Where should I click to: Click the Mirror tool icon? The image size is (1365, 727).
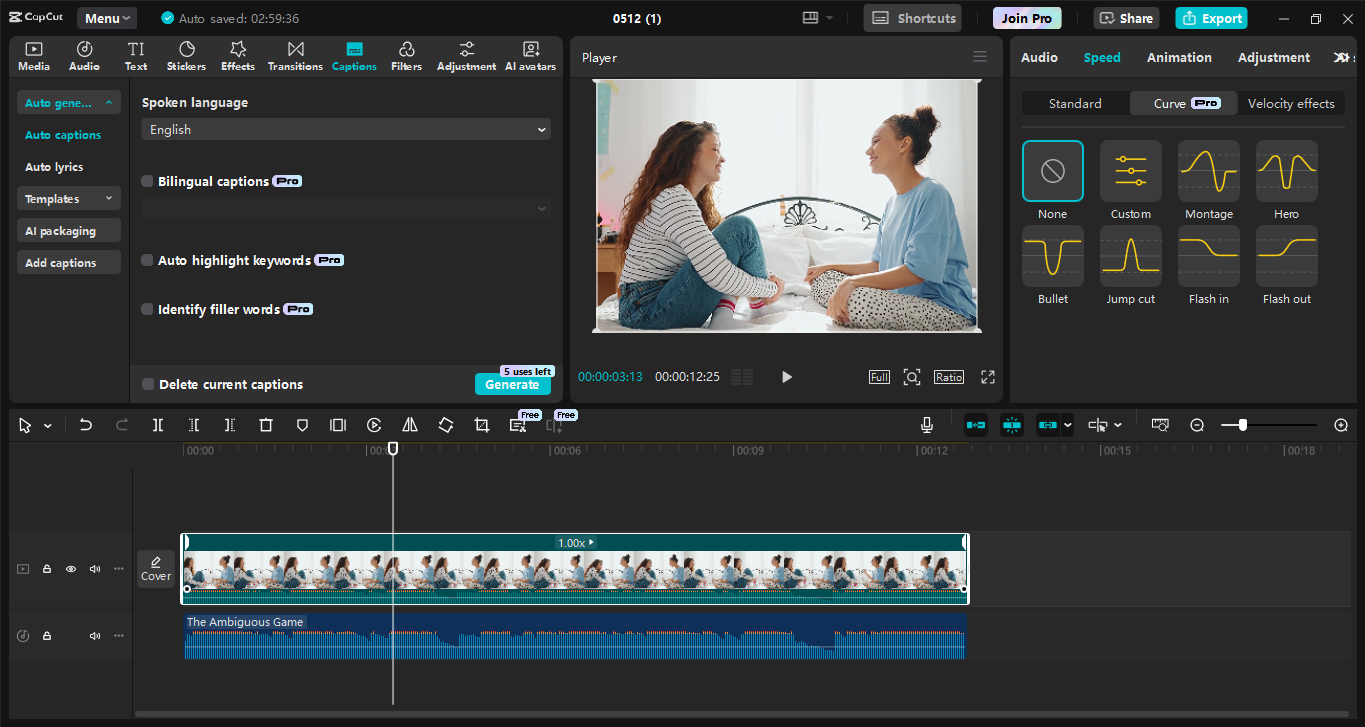[x=409, y=424]
